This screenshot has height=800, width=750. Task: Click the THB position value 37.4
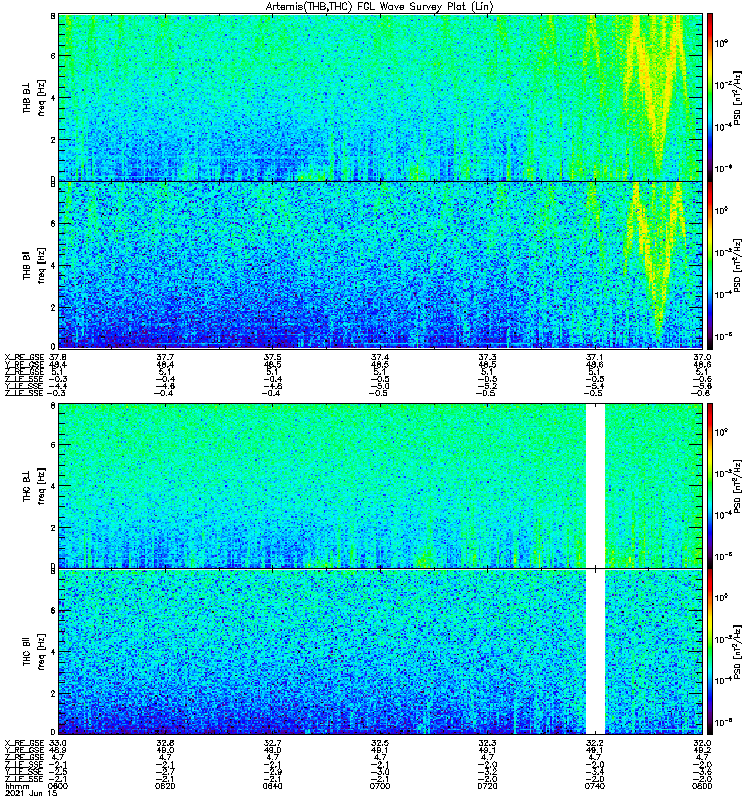click(x=380, y=357)
